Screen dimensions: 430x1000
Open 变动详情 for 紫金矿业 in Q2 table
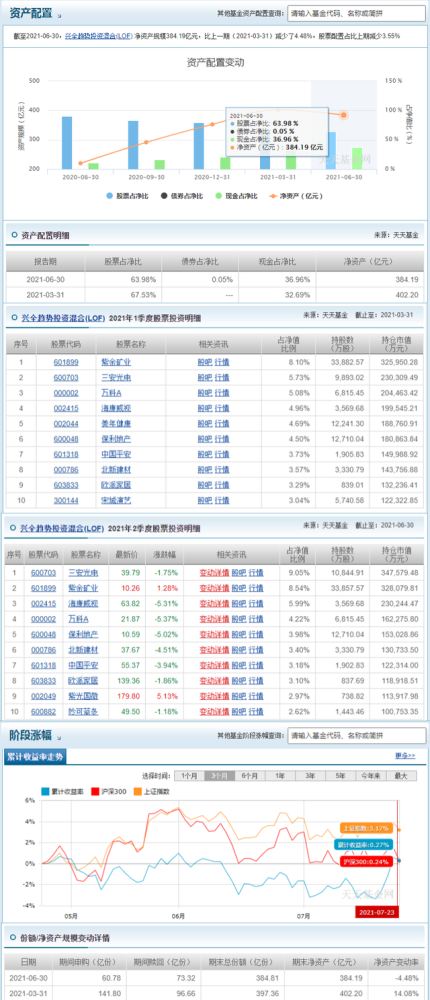coord(214,588)
